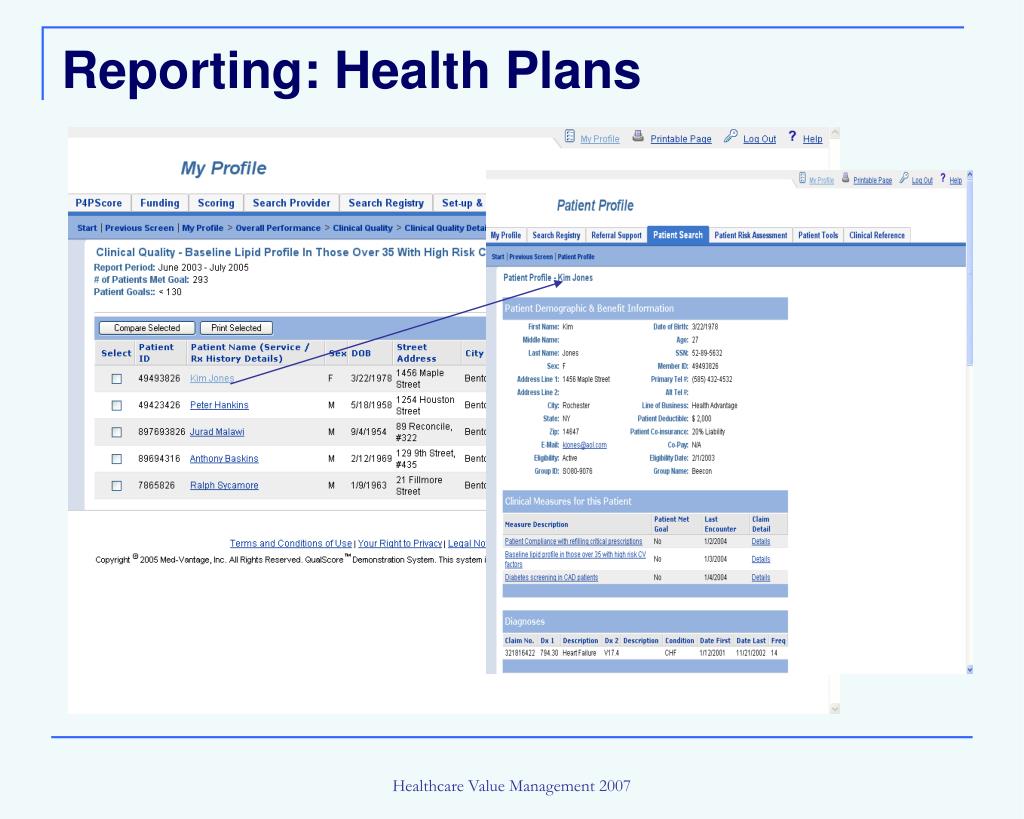Image resolution: width=1024 pixels, height=819 pixels.
Task: Click the My Profile link in the back window's top bar
Action: [x=600, y=139]
